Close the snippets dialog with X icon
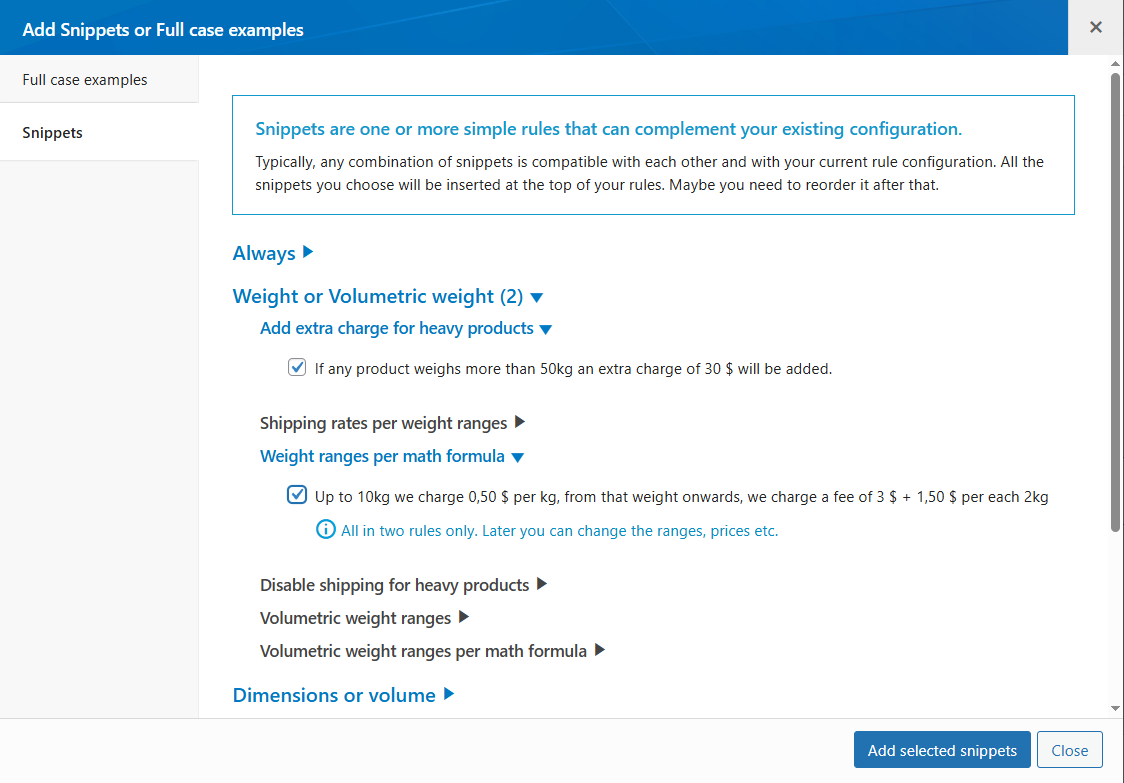The image size is (1124, 783). click(1096, 27)
